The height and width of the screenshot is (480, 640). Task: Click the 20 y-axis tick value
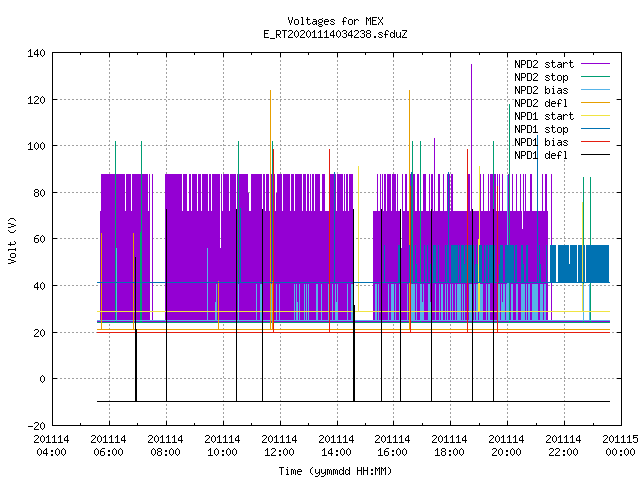(40, 333)
